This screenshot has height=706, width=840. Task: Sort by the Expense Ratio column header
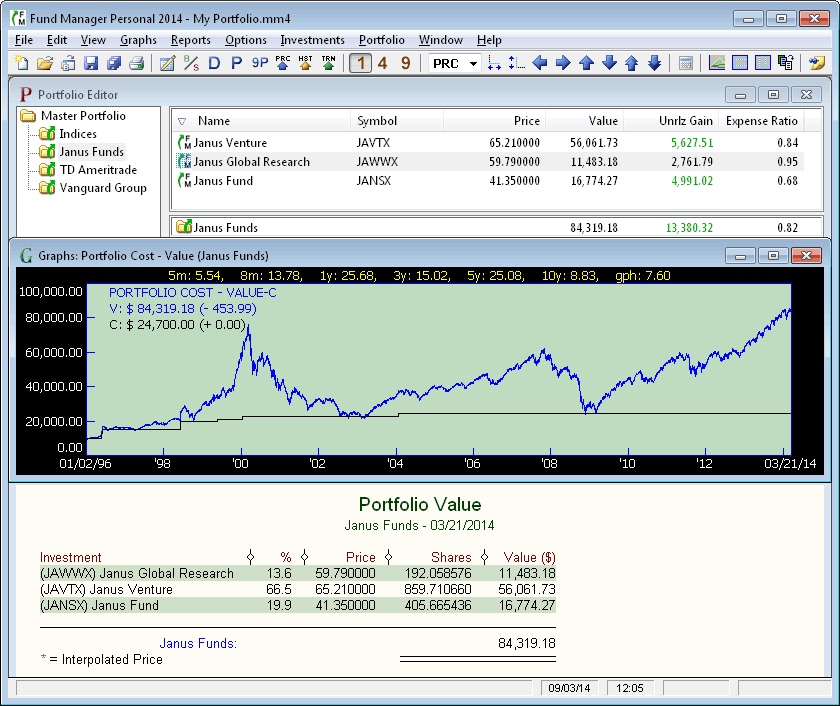coord(761,121)
